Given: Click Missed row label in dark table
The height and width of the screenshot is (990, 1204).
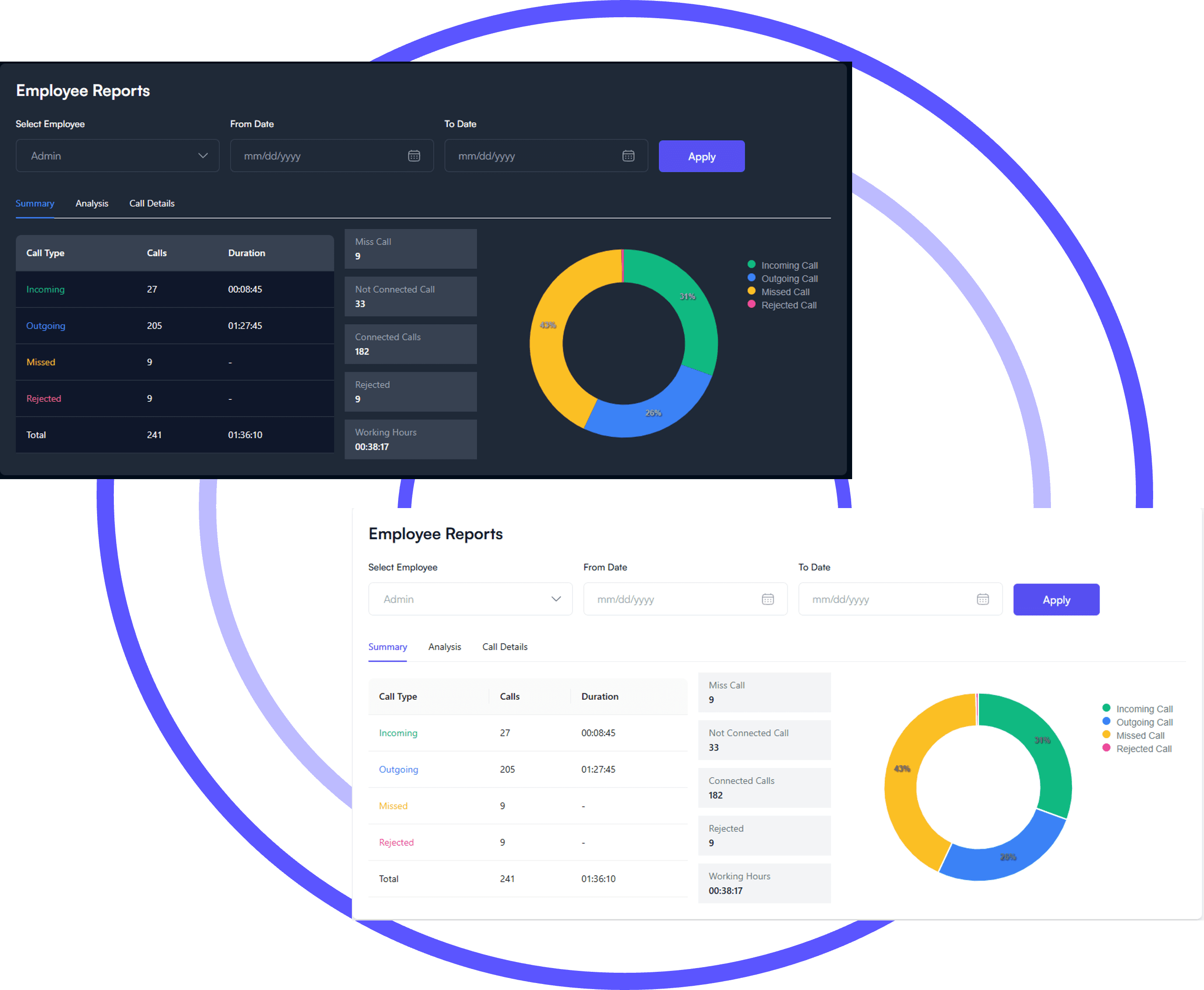Looking at the screenshot, I should click(x=41, y=362).
